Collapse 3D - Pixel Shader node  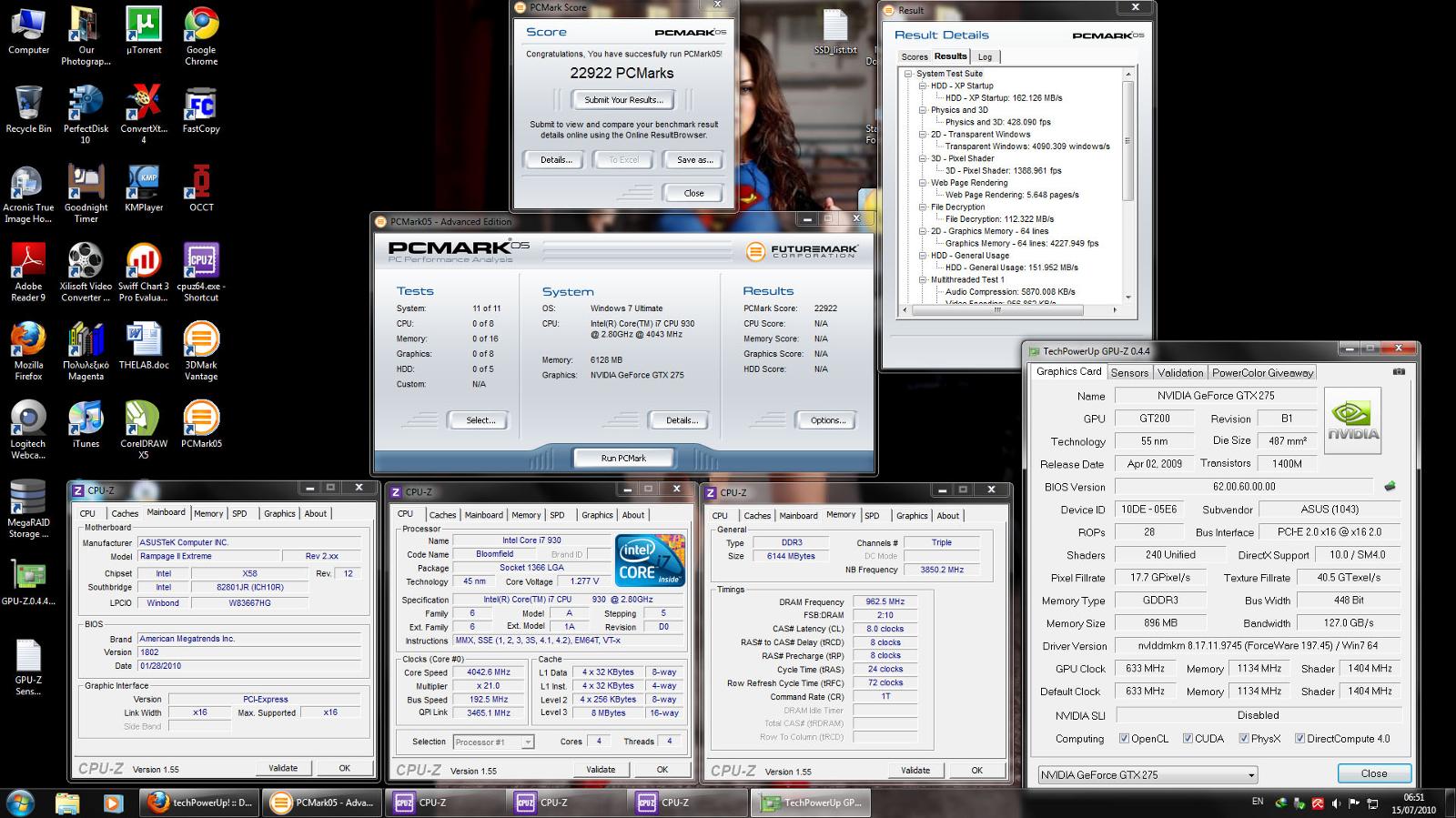(922, 158)
